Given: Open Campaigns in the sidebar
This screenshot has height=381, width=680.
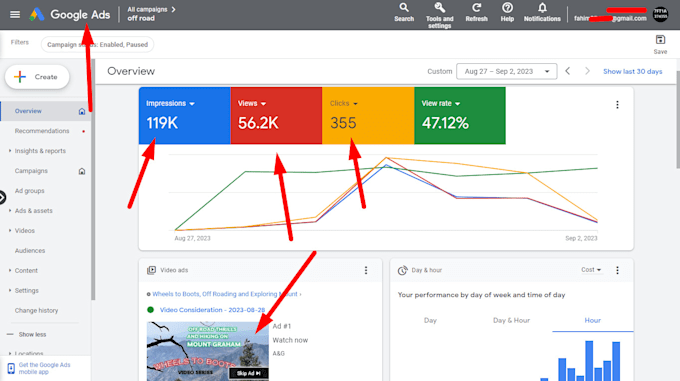Looking at the screenshot, I should tap(31, 171).
